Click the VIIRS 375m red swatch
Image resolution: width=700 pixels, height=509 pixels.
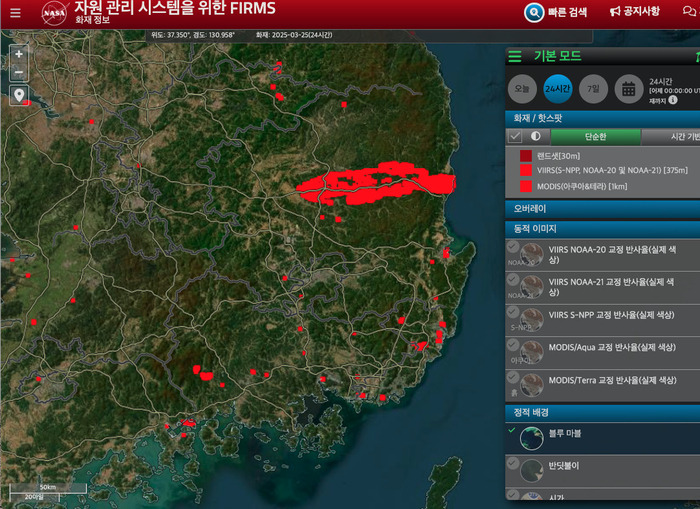coord(526,170)
